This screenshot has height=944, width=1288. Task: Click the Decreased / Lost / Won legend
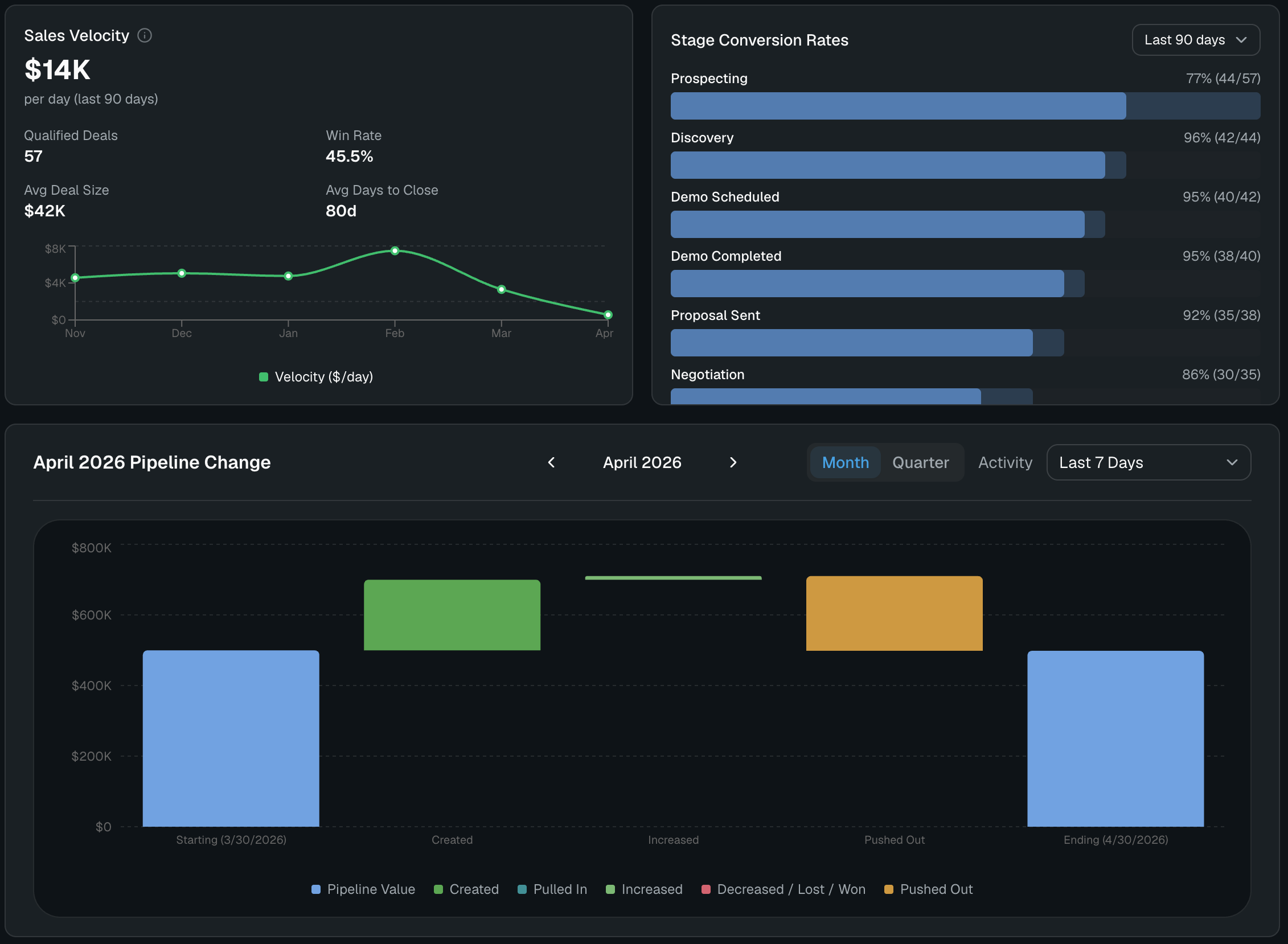706,889
